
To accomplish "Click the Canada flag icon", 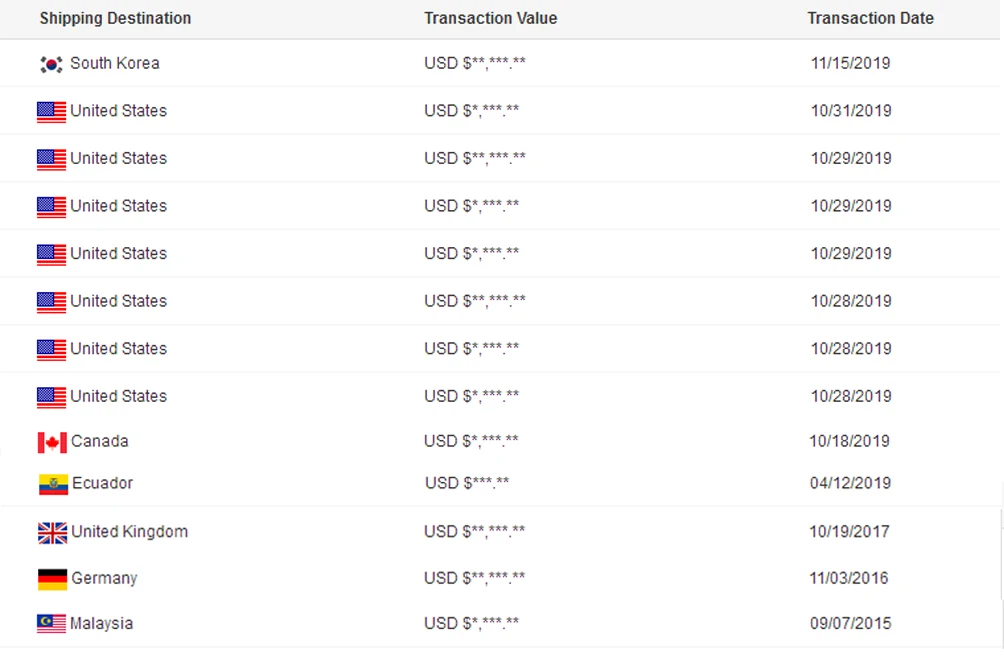I will (52, 442).
